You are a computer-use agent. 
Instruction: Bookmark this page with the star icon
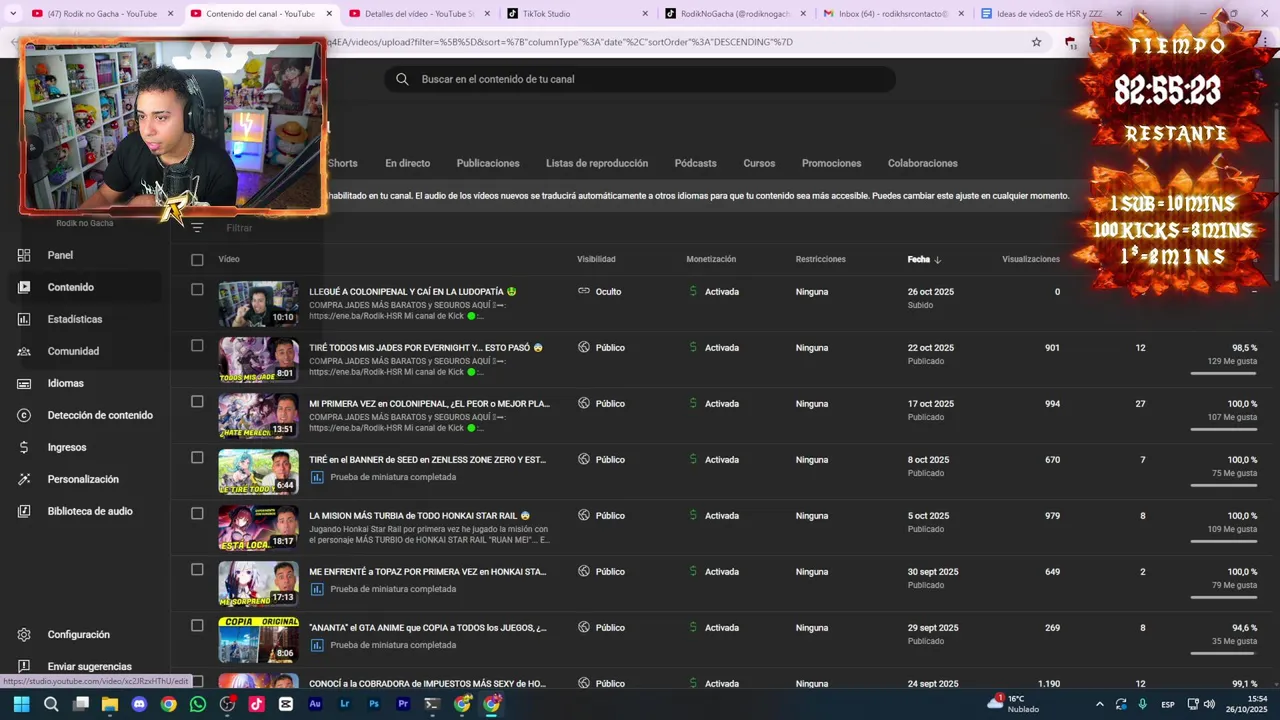(1036, 42)
